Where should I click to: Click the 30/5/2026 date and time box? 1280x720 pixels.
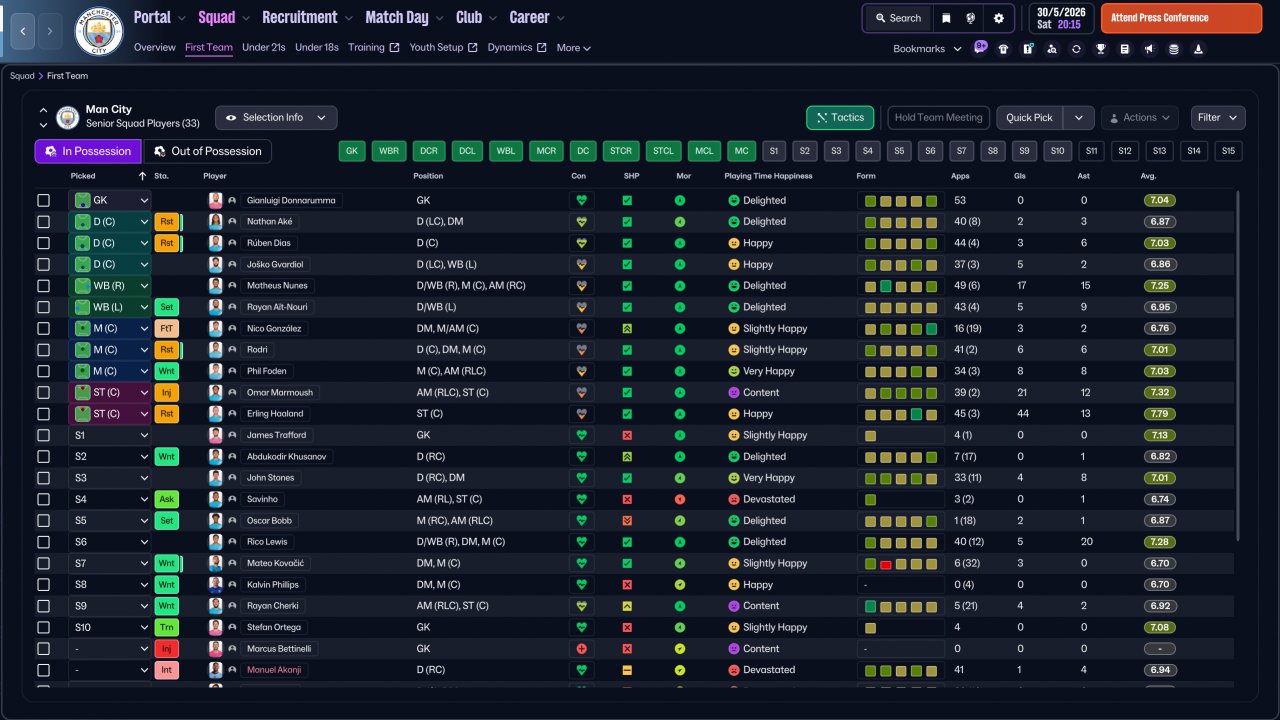click(1060, 18)
